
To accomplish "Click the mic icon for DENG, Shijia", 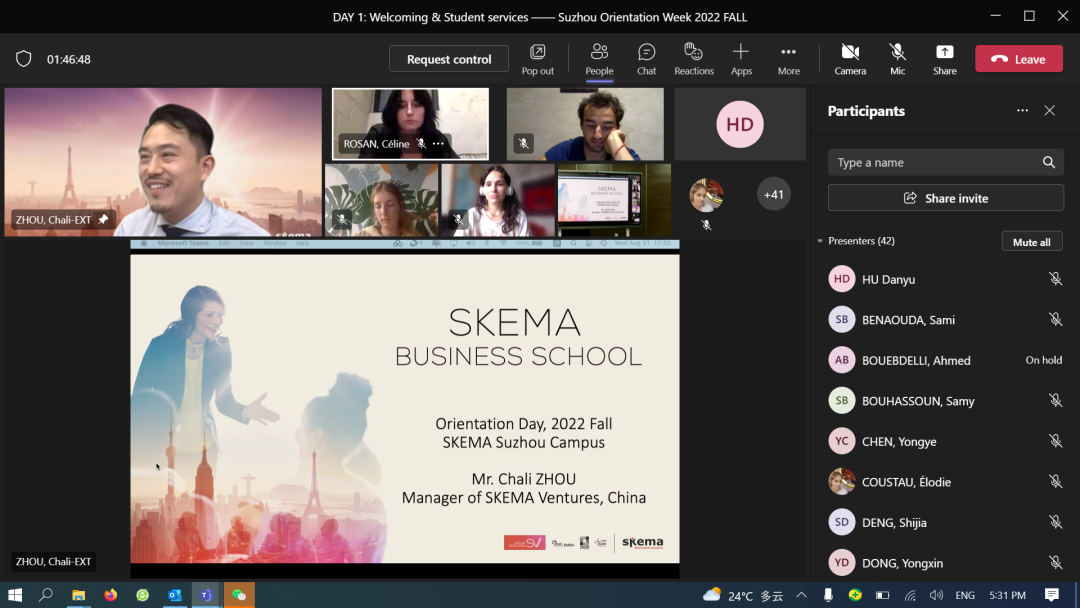I will 1055,523.
